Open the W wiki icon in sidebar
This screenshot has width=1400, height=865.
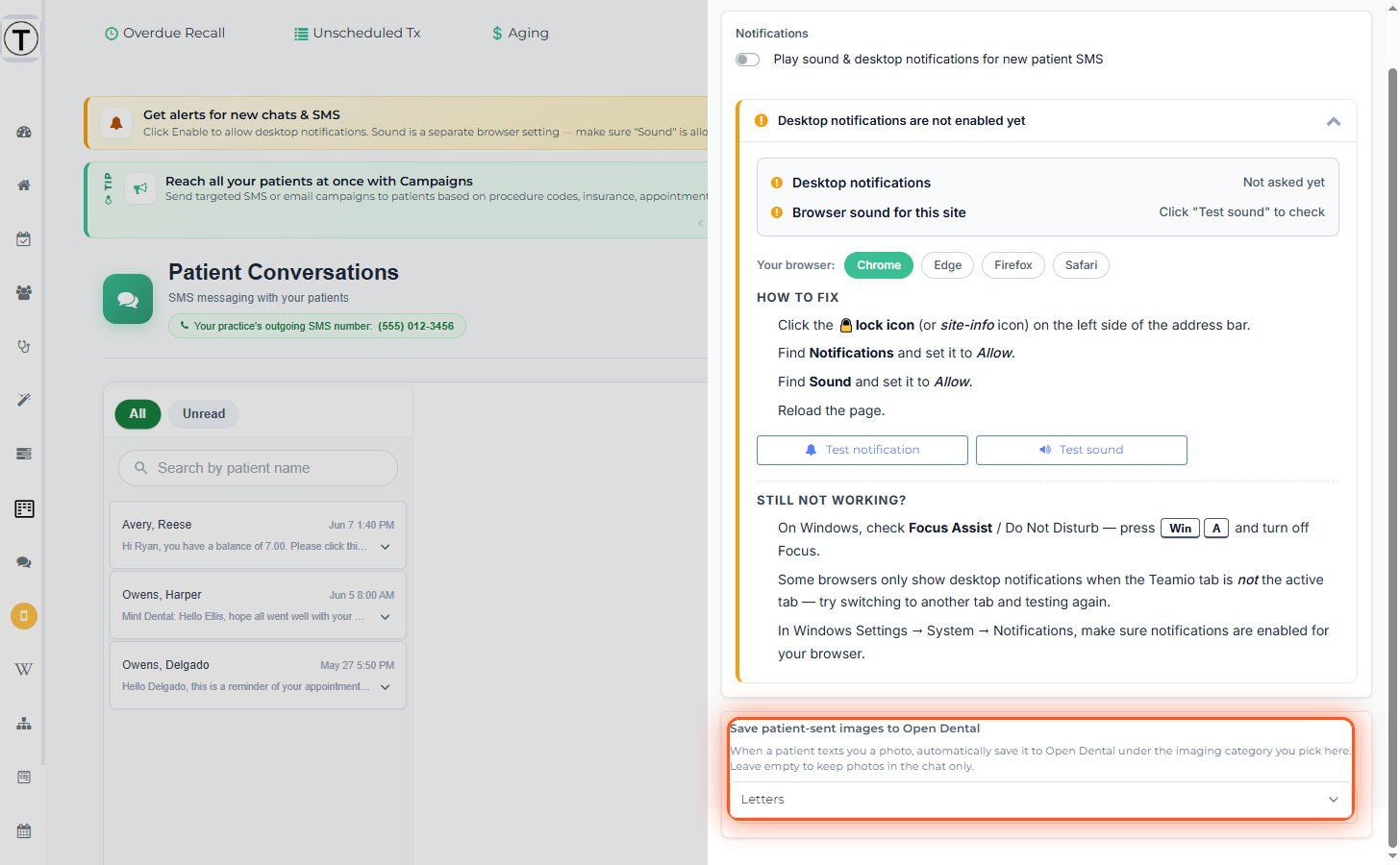pos(24,669)
